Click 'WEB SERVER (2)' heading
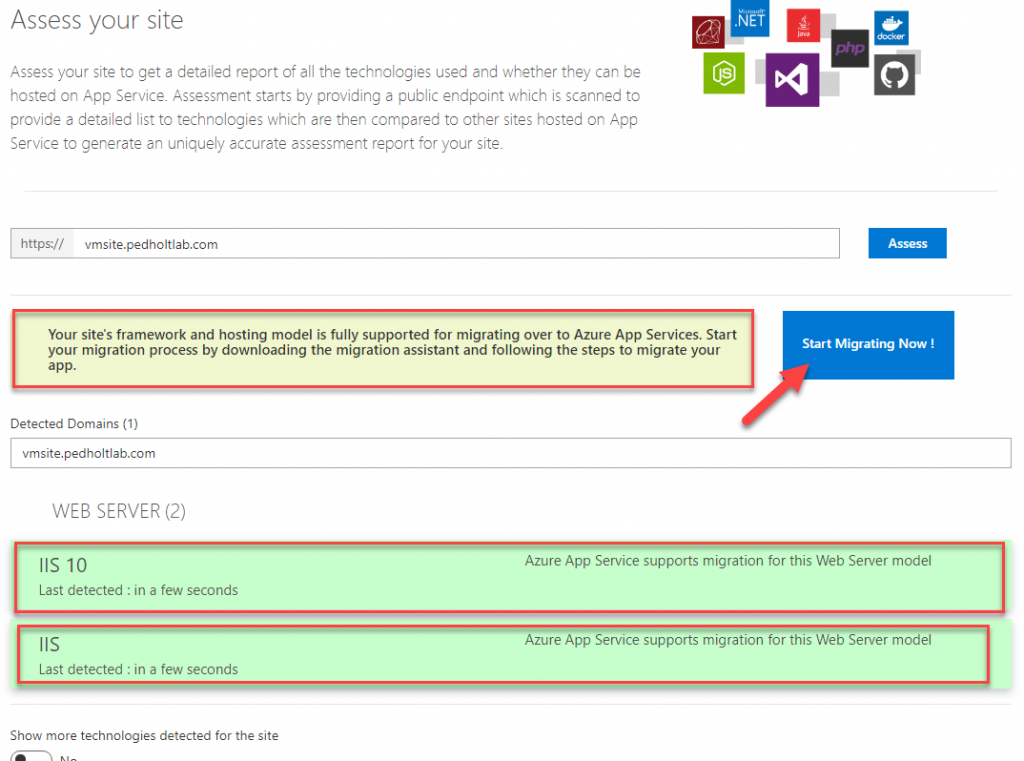 119,511
